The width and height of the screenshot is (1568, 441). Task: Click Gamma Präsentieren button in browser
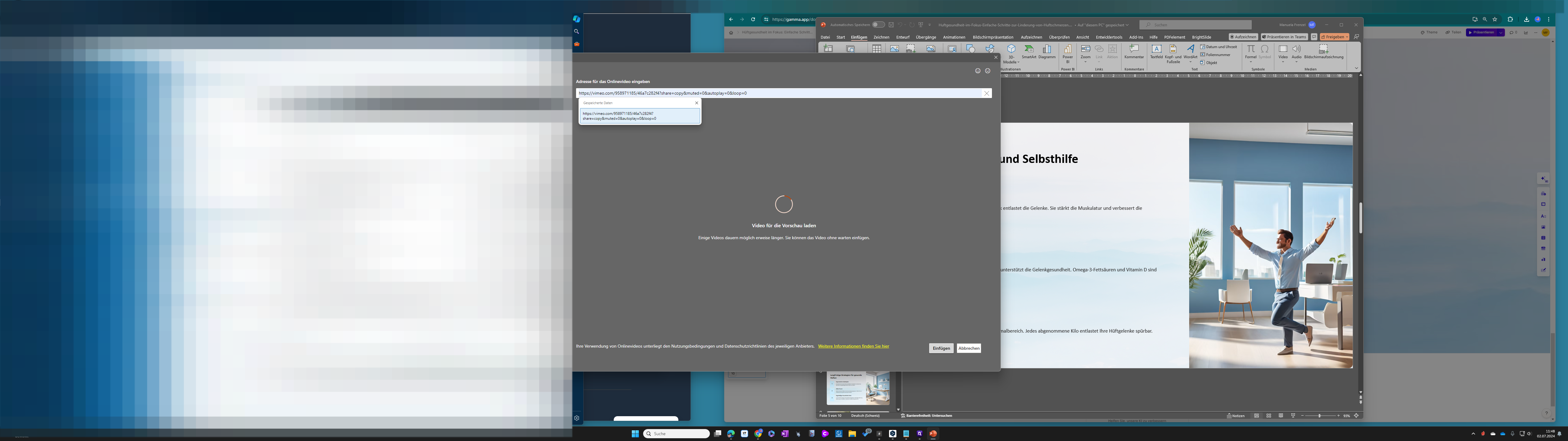tap(1482, 32)
